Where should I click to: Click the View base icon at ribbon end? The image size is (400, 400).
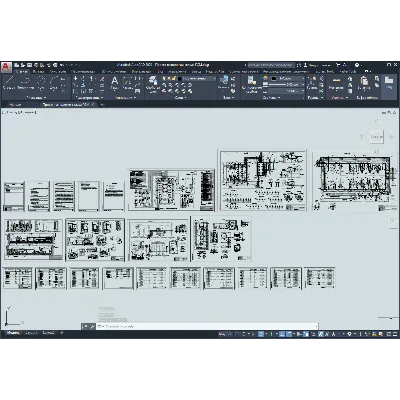pos(389,82)
